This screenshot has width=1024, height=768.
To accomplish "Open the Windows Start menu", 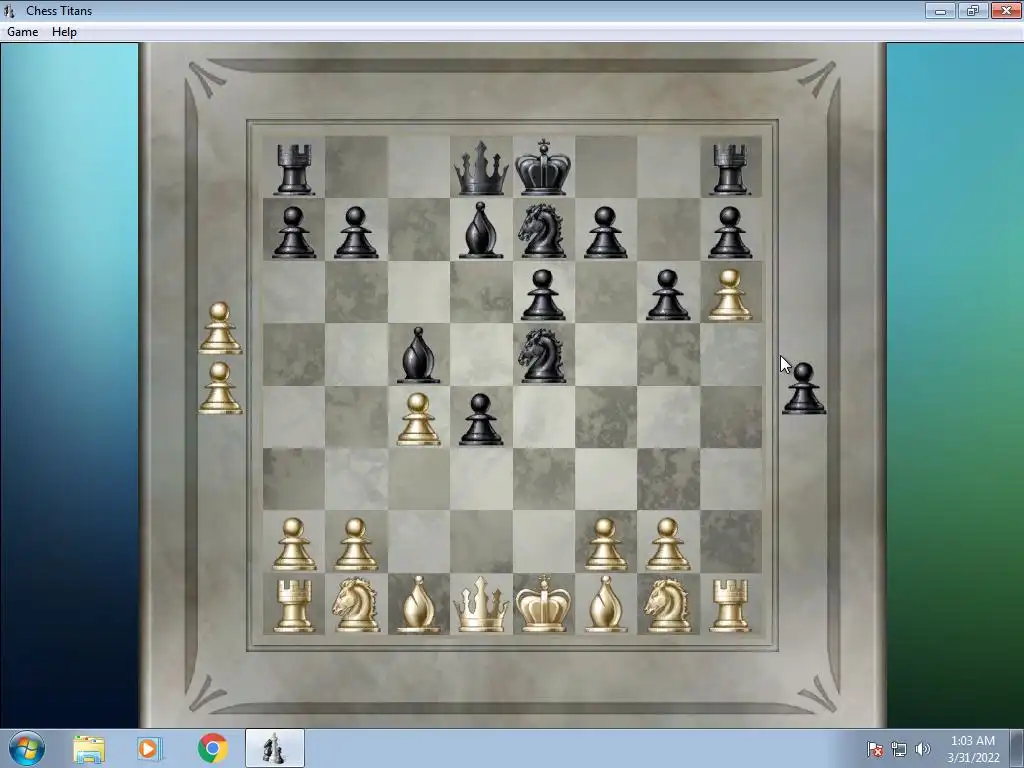I will [27, 748].
